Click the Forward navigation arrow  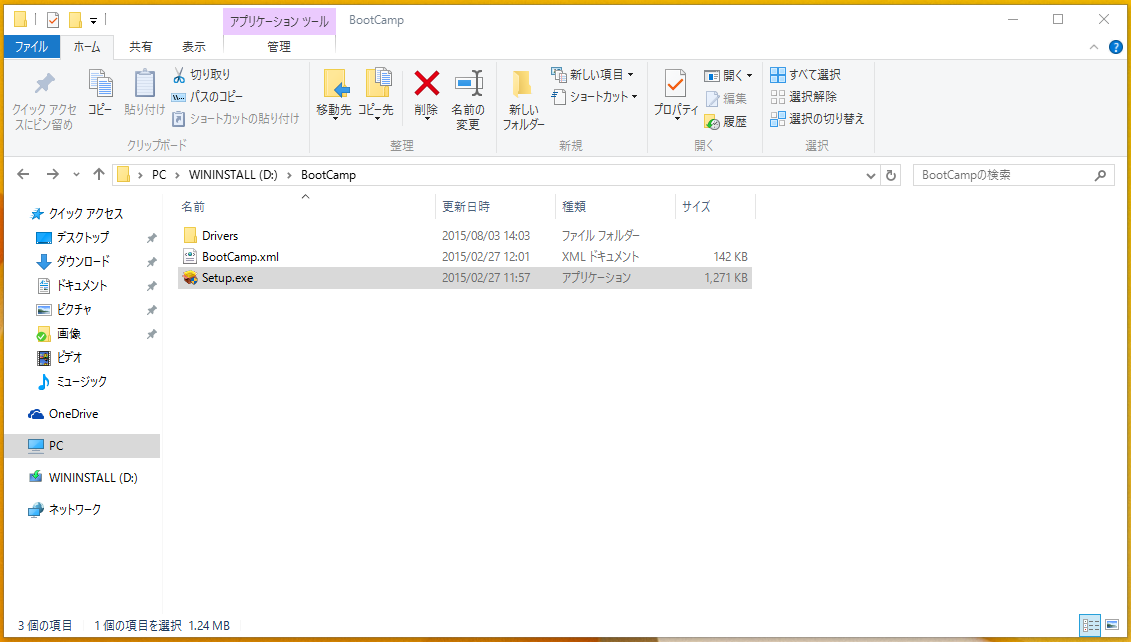click(x=52, y=175)
